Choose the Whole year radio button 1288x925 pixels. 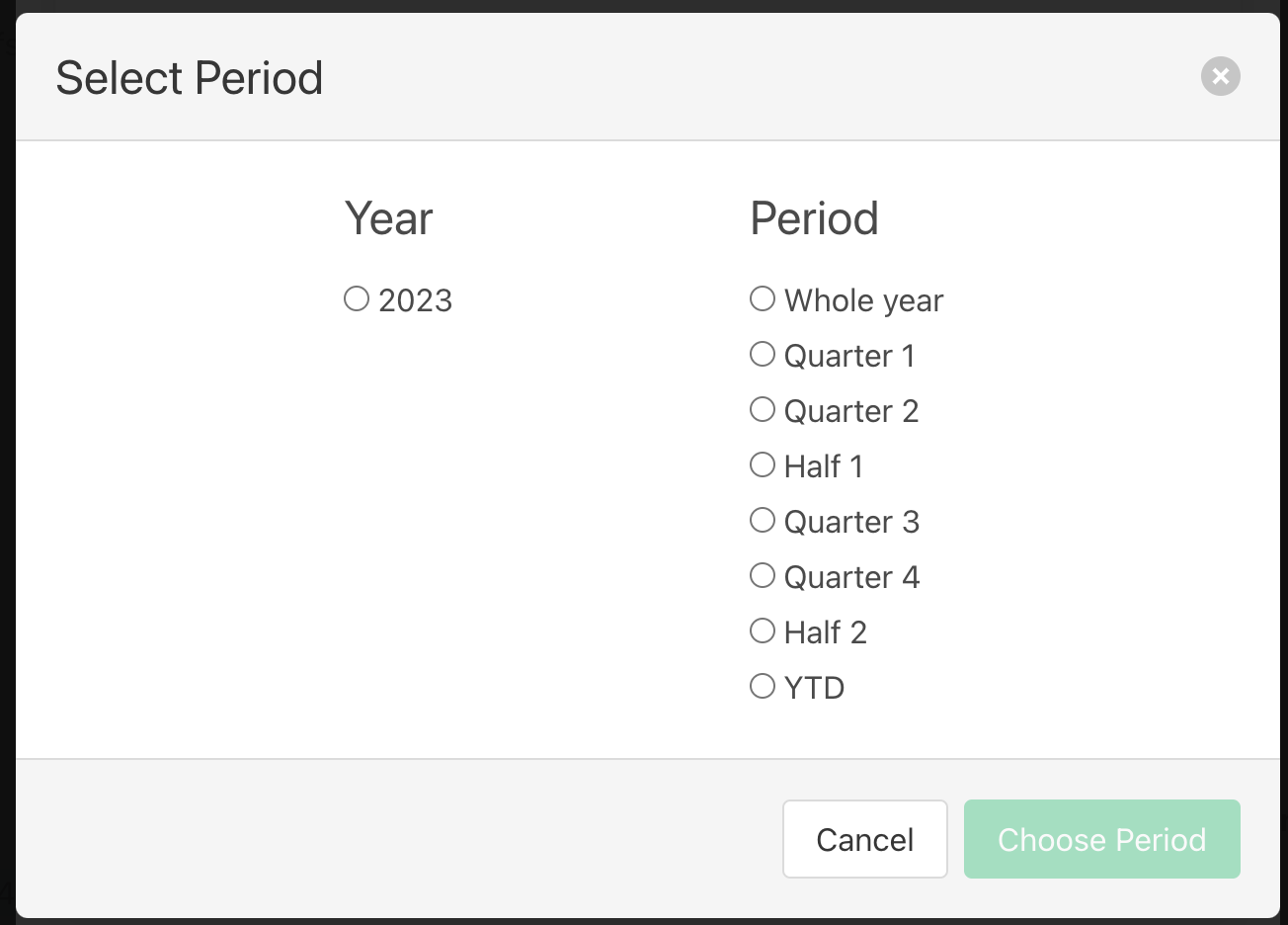[x=763, y=298]
